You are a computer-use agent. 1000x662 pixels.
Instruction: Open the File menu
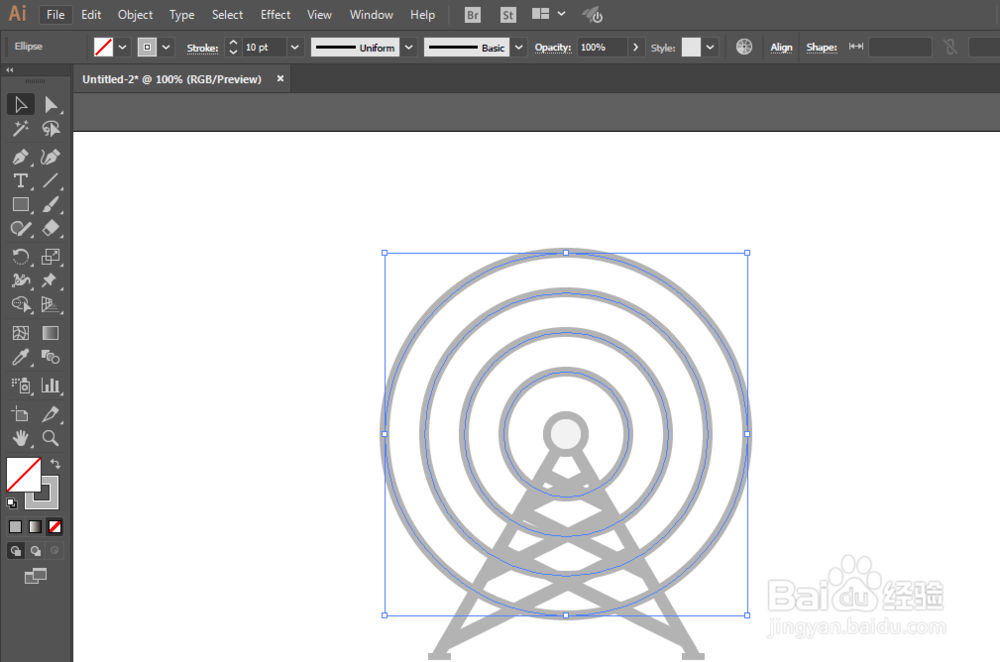(x=55, y=15)
